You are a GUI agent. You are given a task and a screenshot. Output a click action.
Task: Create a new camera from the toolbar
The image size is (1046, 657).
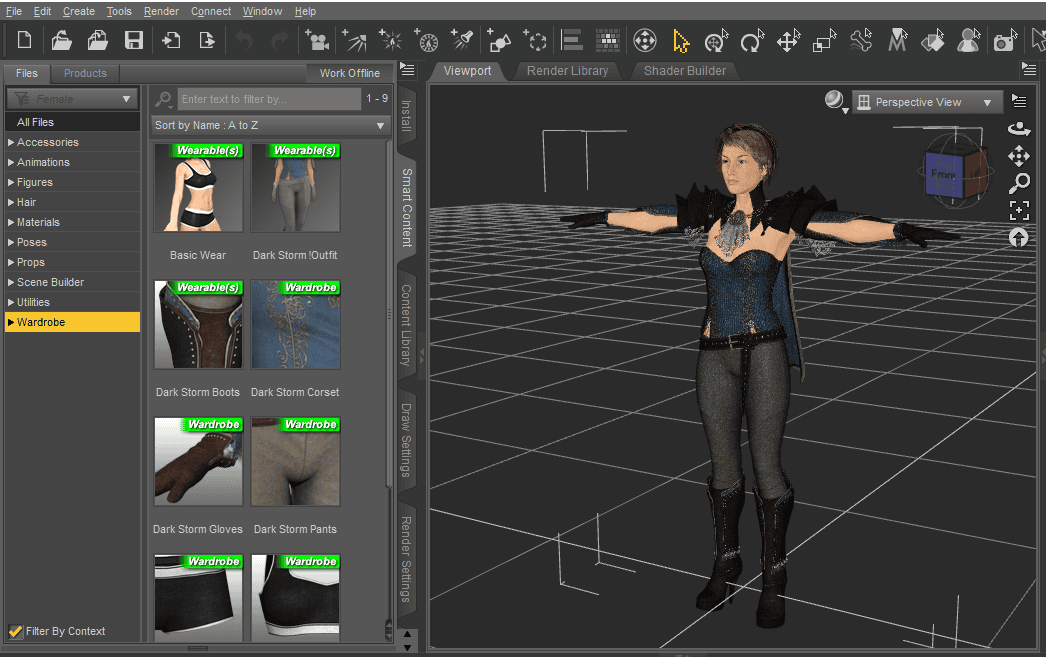point(318,41)
